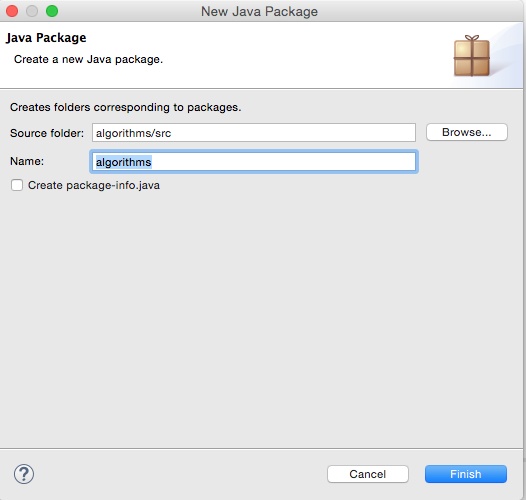Click the Source folder: label
The height and width of the screenshot is (500, 526).
pos(47,133)
